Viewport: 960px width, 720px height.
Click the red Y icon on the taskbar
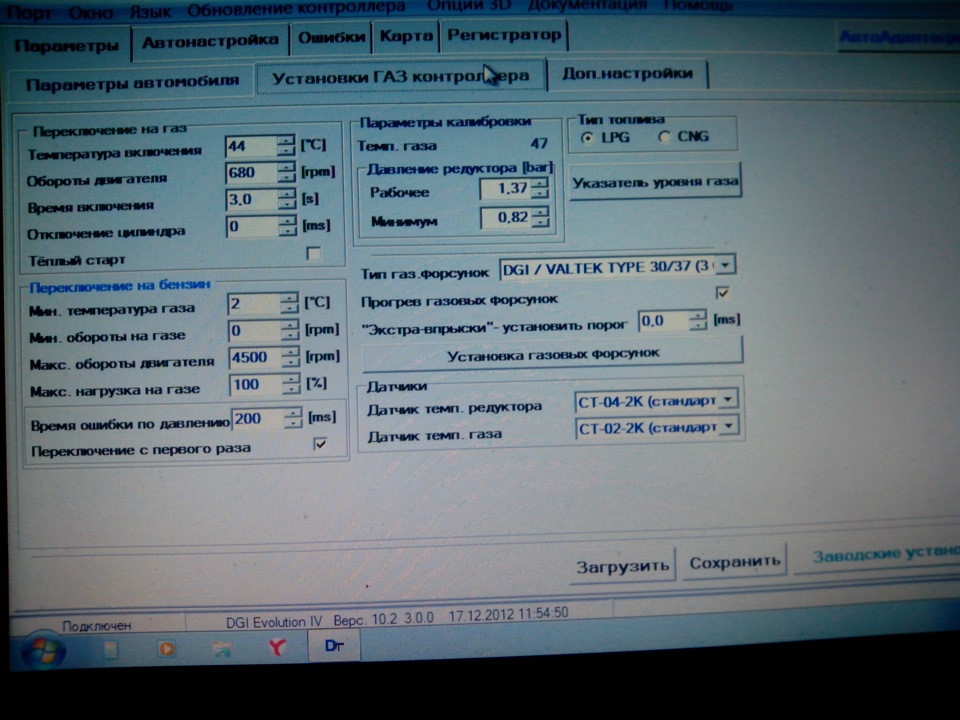(x=278, y=648)
